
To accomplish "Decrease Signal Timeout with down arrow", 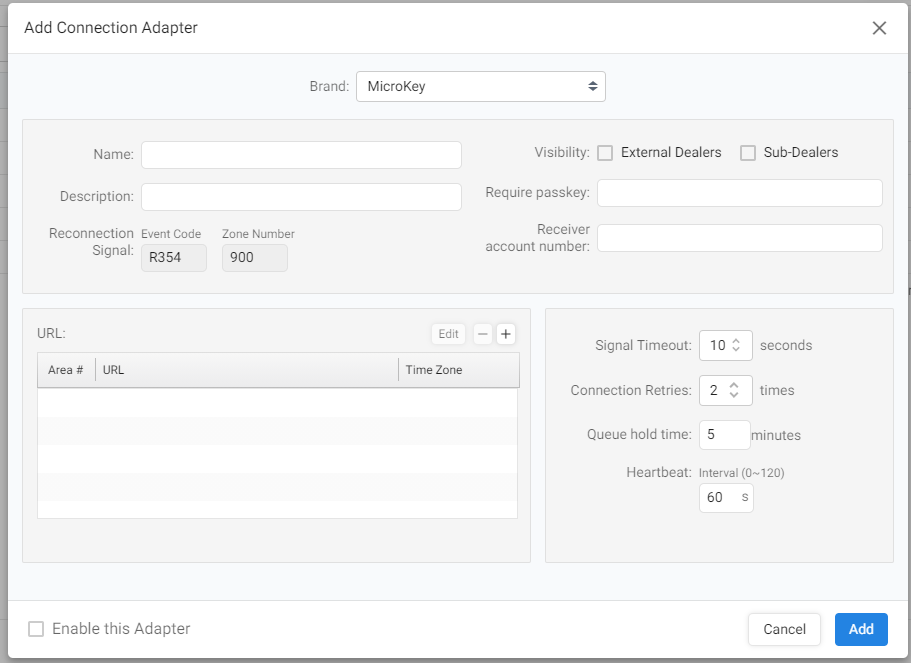I will tap(736, 349).
